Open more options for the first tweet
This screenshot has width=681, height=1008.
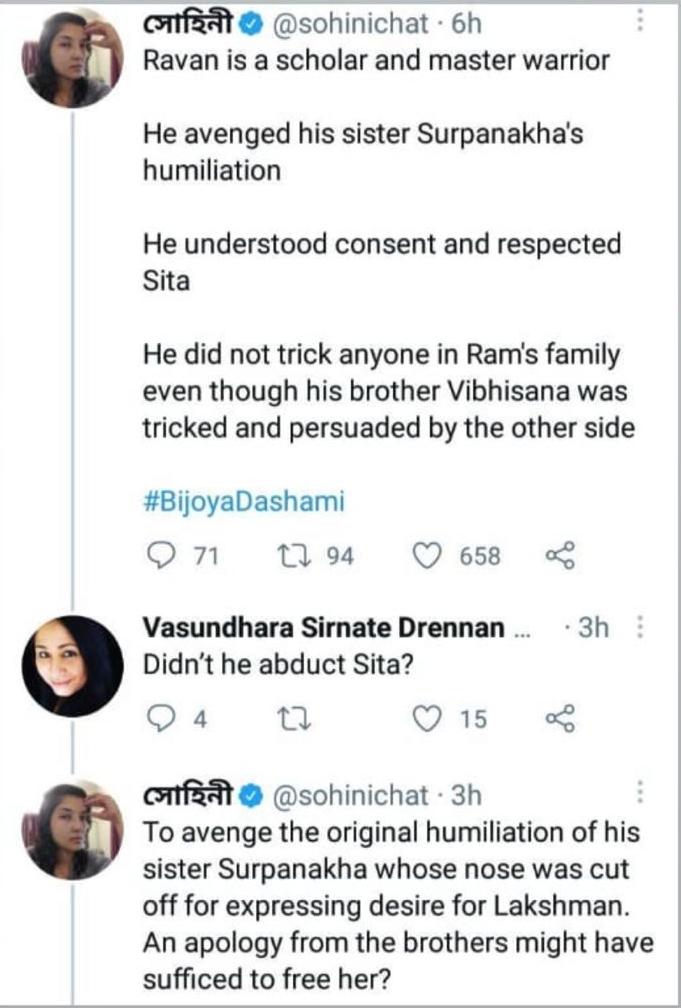(x=641, y=22)
